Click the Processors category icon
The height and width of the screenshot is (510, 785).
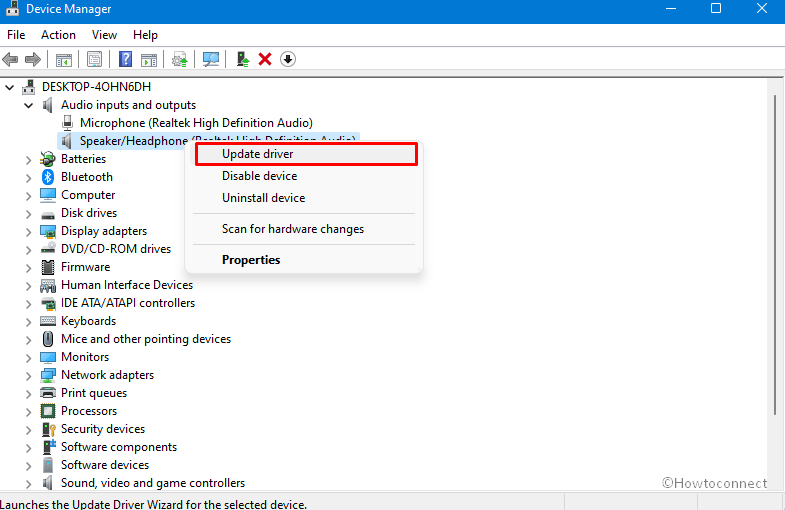pos(48,411)
